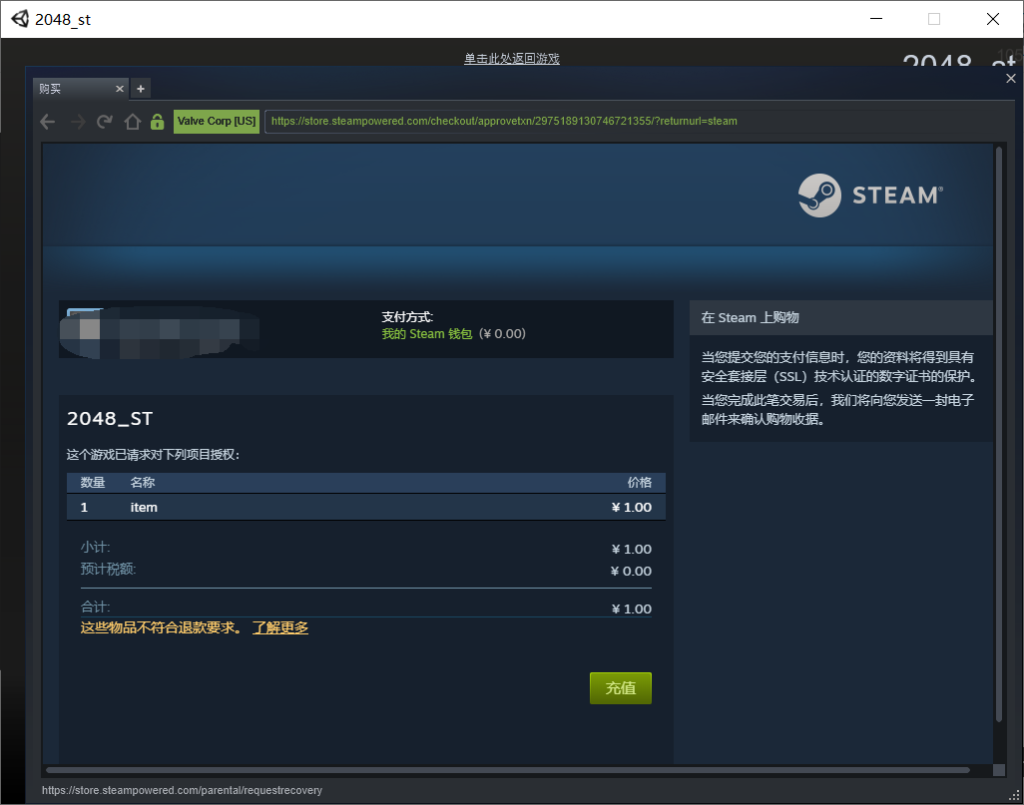The image size is (1024, 805).
Task: Minimize the 2048_st window
Action: pyautogui.click(x=876, y=19)
